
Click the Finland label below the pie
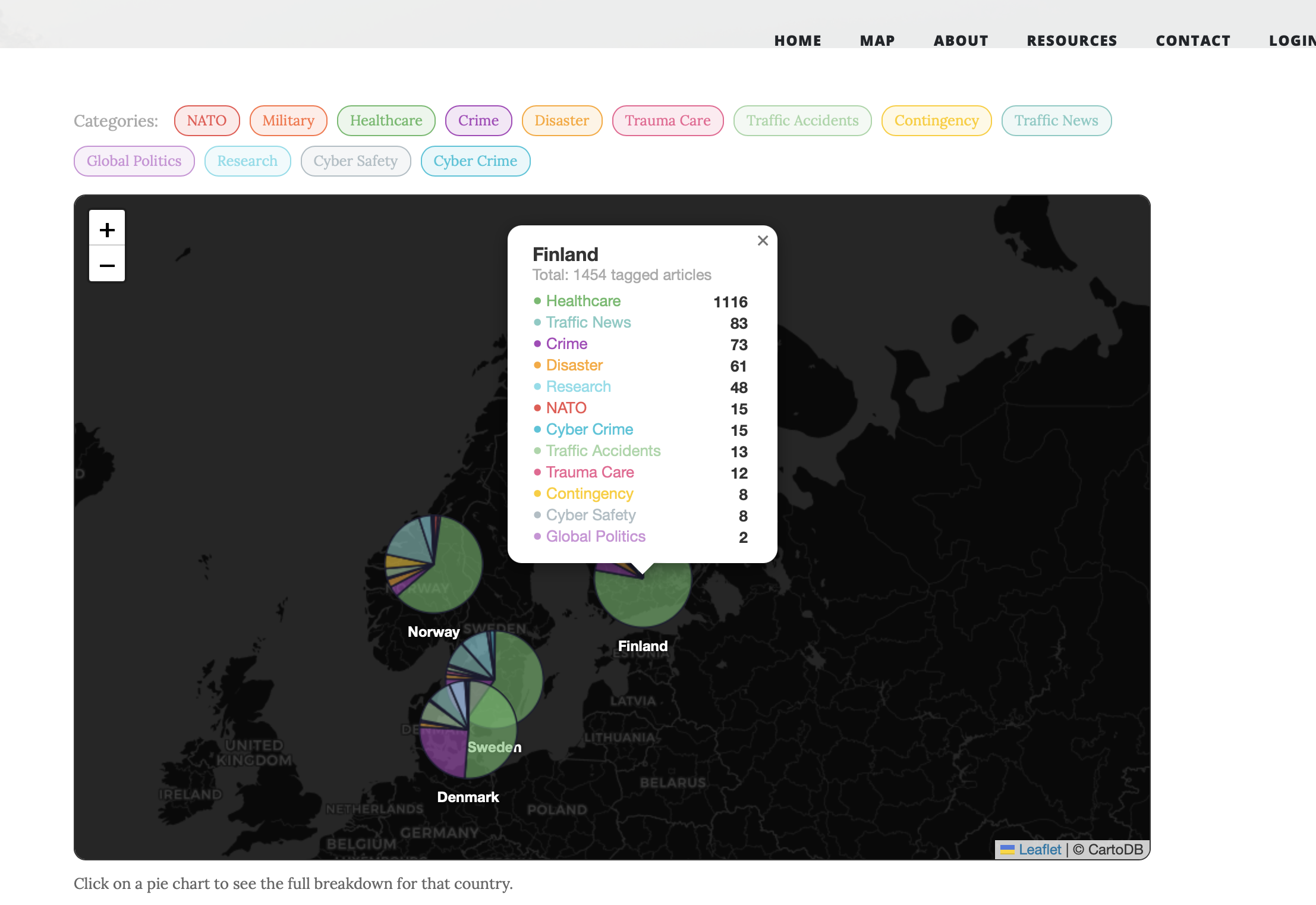643,646
